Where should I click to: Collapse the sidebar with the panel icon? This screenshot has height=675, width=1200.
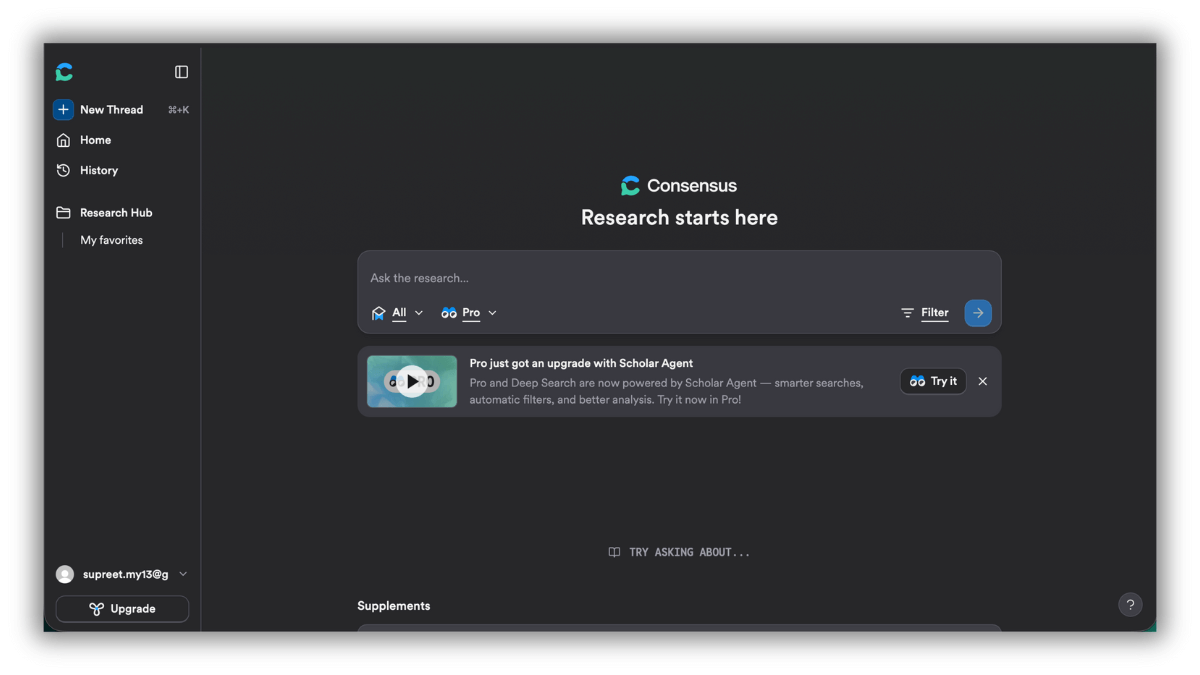[x=181, y=72]
